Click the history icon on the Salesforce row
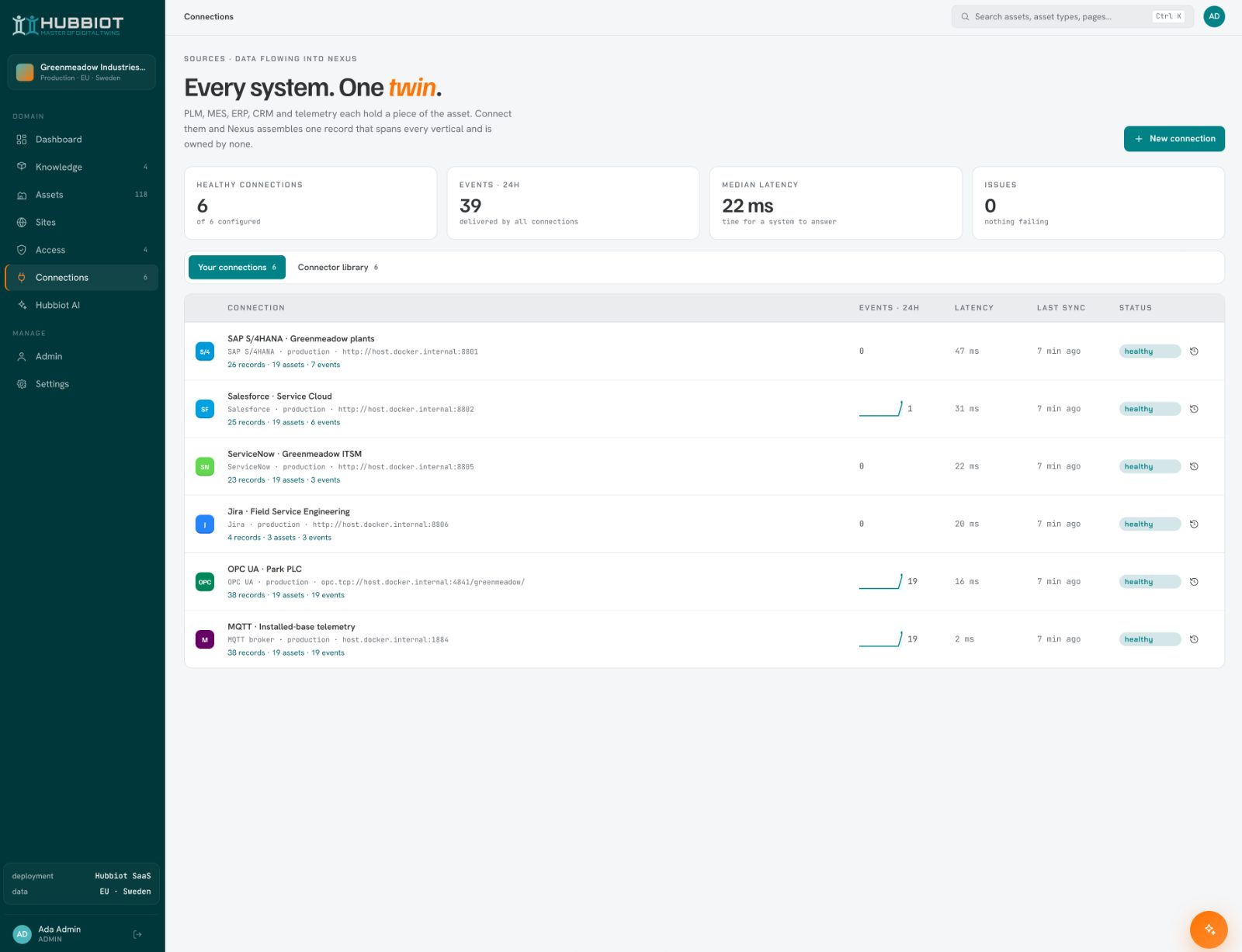Viewport: 1242px width, 952px height. coord(1194,409)
